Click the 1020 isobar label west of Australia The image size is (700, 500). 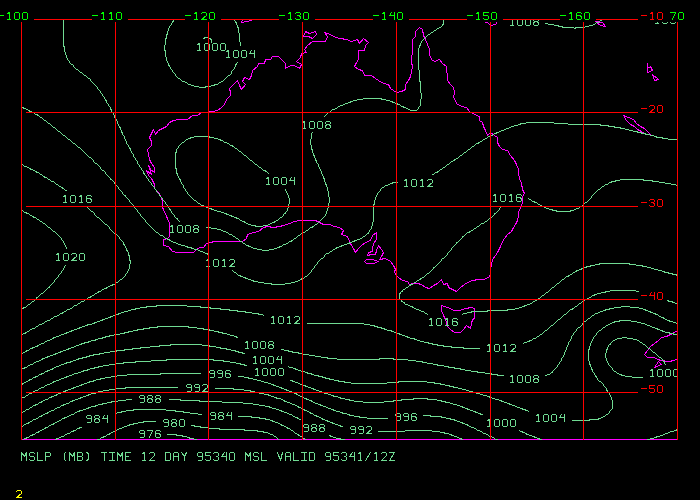click(70, 257)
